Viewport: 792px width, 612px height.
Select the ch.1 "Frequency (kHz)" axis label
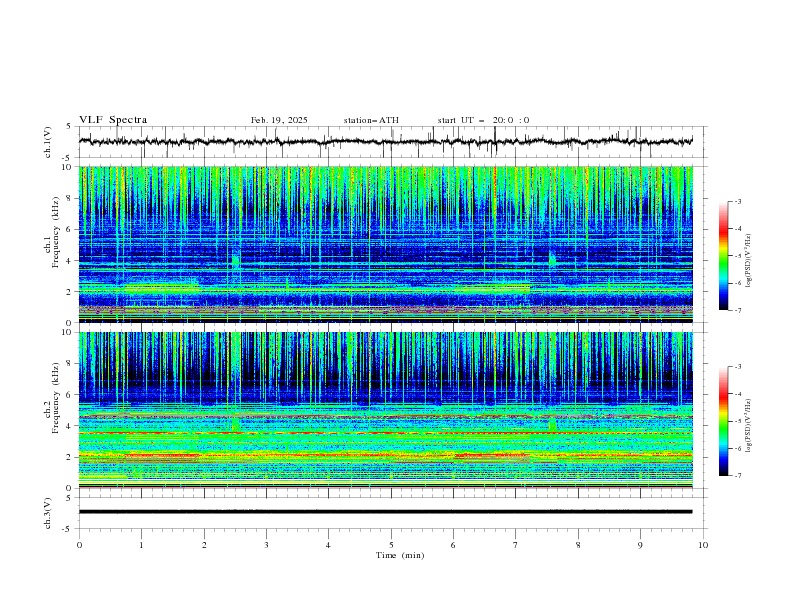(56, 231)
